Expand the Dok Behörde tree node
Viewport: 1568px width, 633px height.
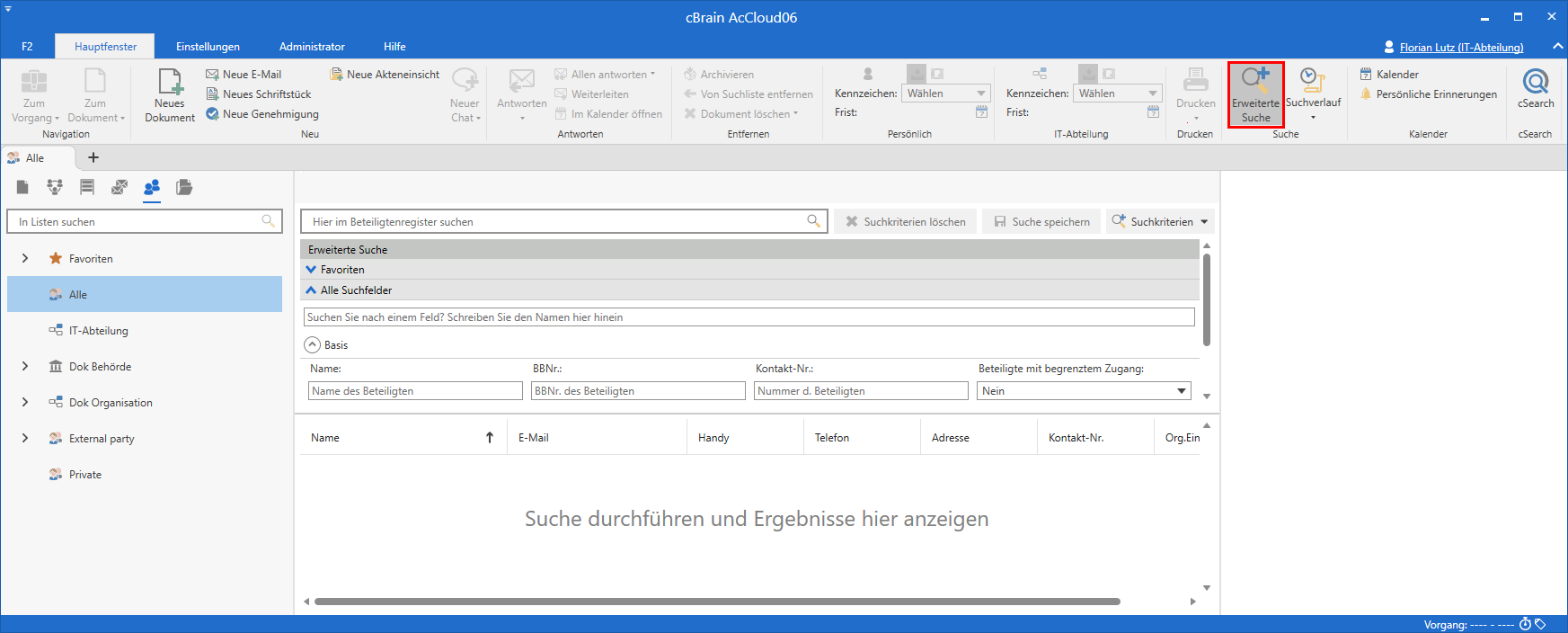(25, 367)
